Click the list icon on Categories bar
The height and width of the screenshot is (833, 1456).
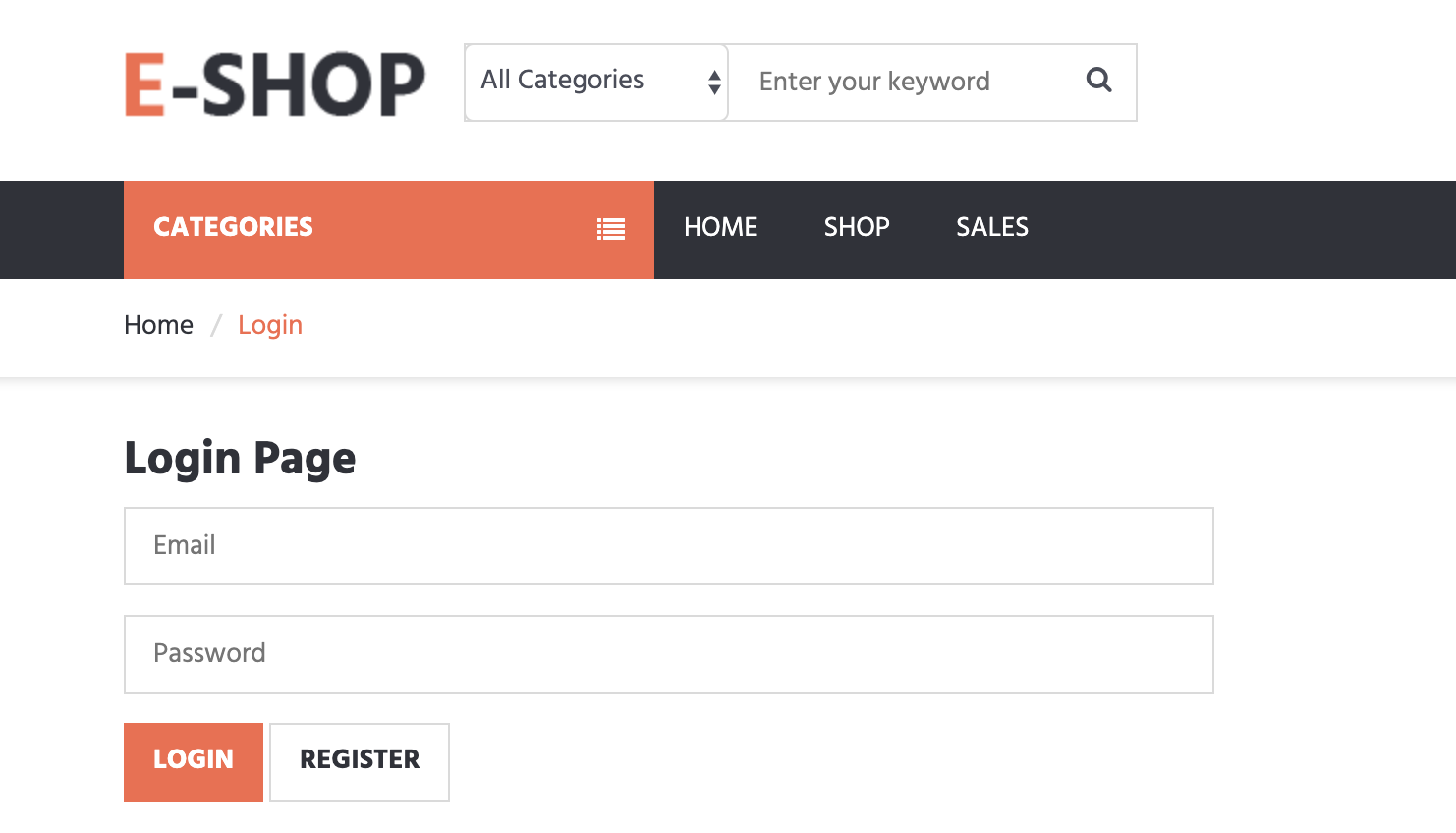(x=610, y=228)
